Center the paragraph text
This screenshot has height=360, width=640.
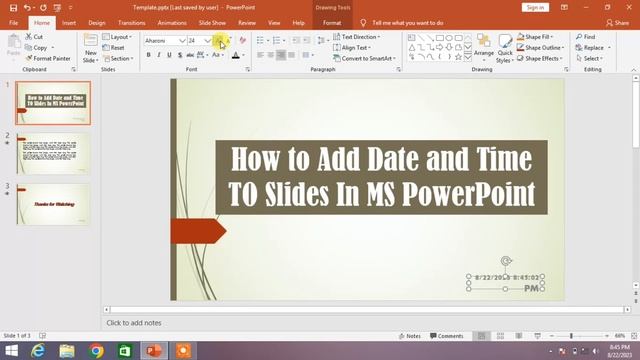pos(271,55)
